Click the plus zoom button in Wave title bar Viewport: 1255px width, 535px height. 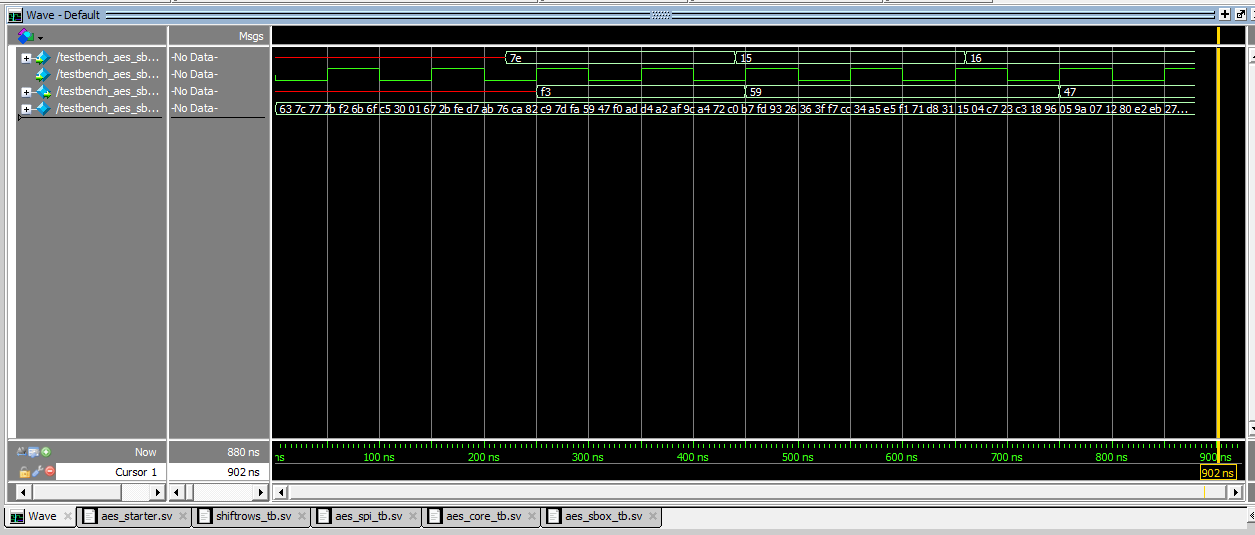point(1225,15)
